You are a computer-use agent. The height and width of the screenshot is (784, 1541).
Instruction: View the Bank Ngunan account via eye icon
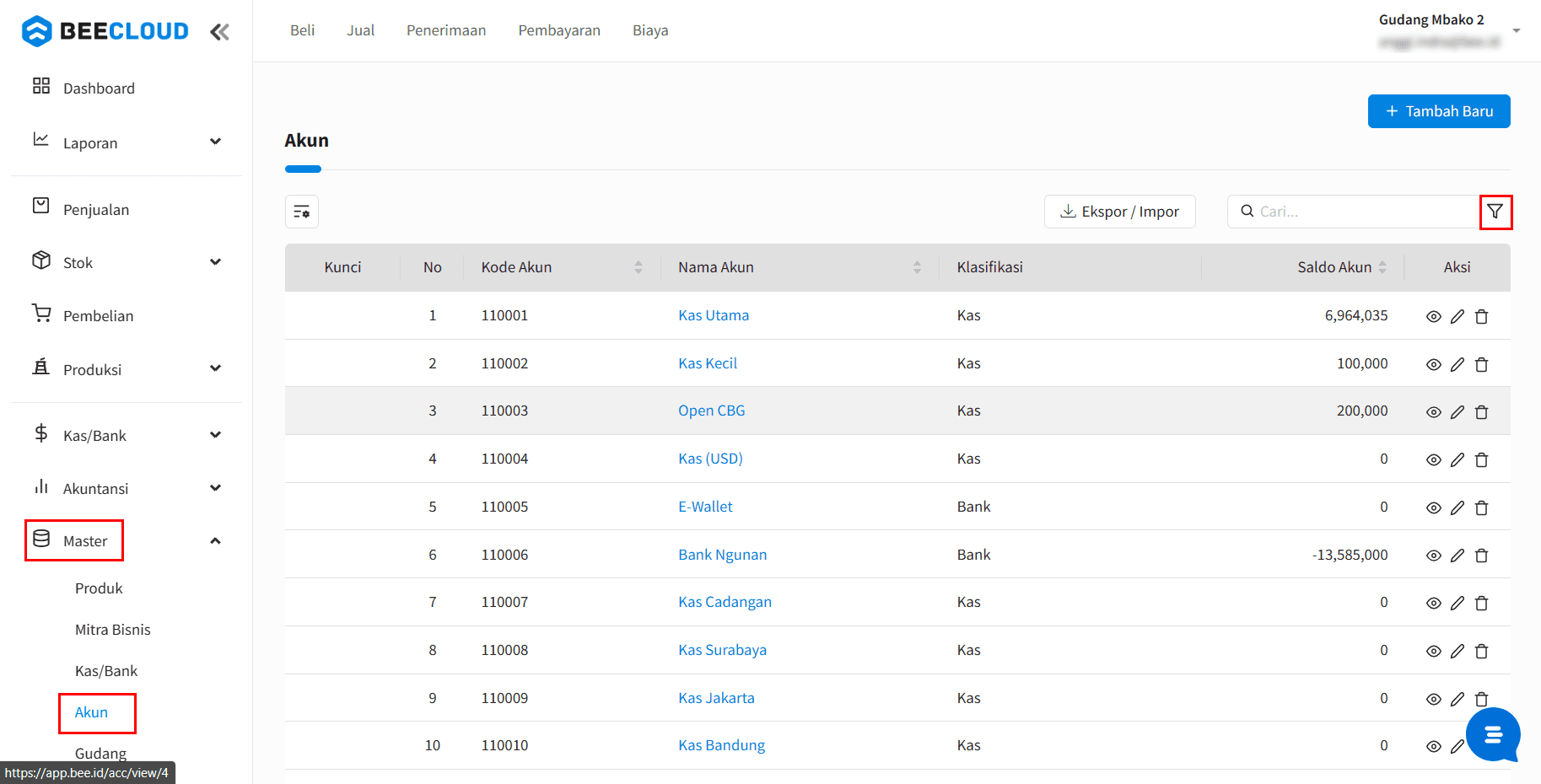[1433, 556]
